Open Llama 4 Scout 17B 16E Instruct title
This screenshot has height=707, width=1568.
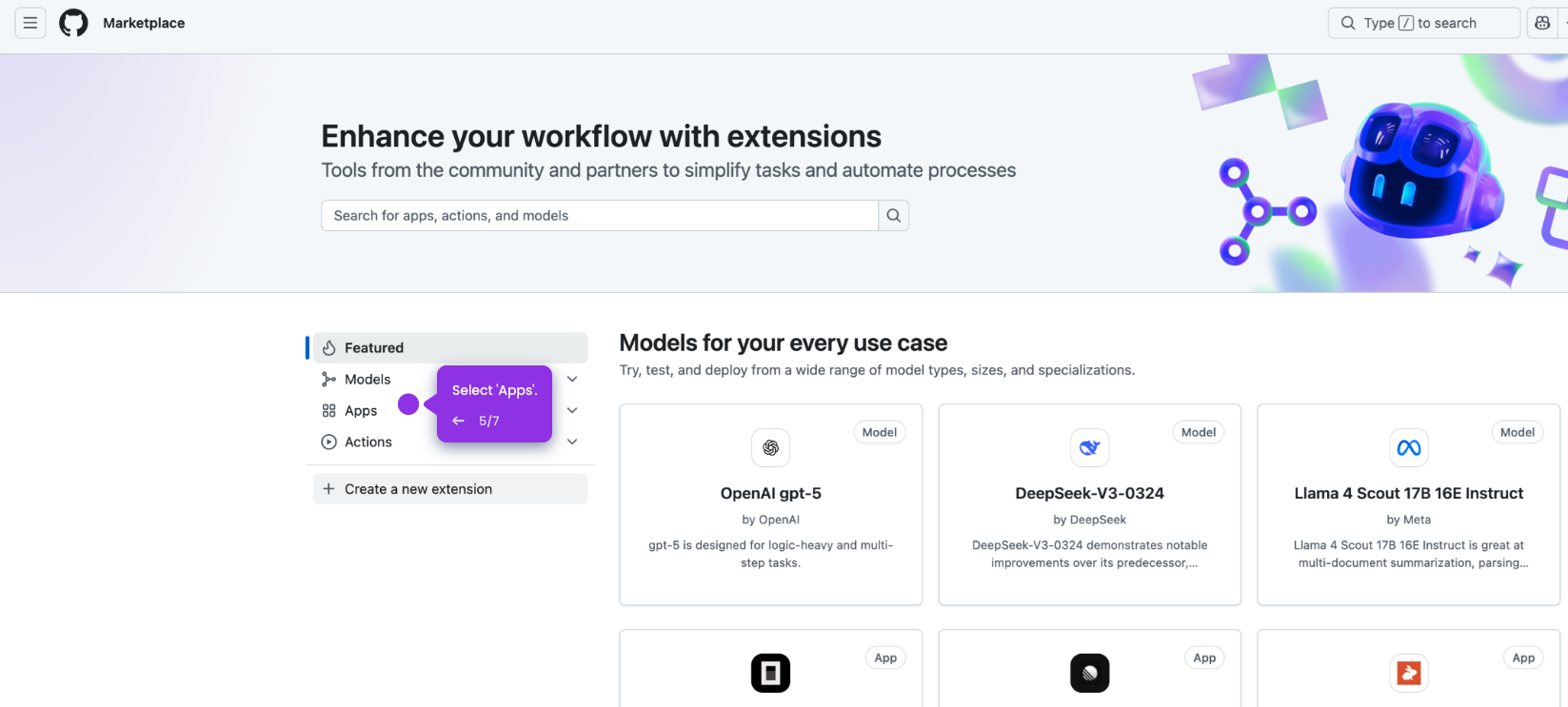[1408, 493]
